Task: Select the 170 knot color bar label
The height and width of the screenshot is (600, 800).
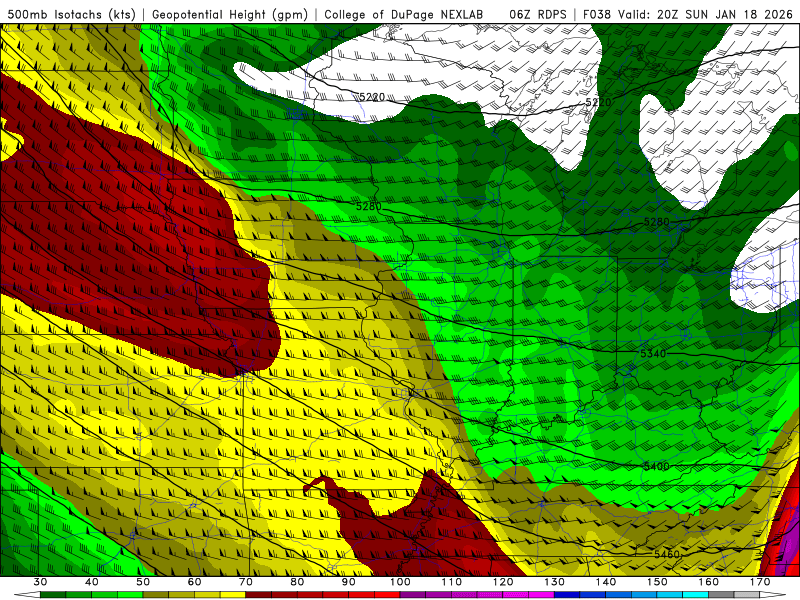Action: [760, 582]
